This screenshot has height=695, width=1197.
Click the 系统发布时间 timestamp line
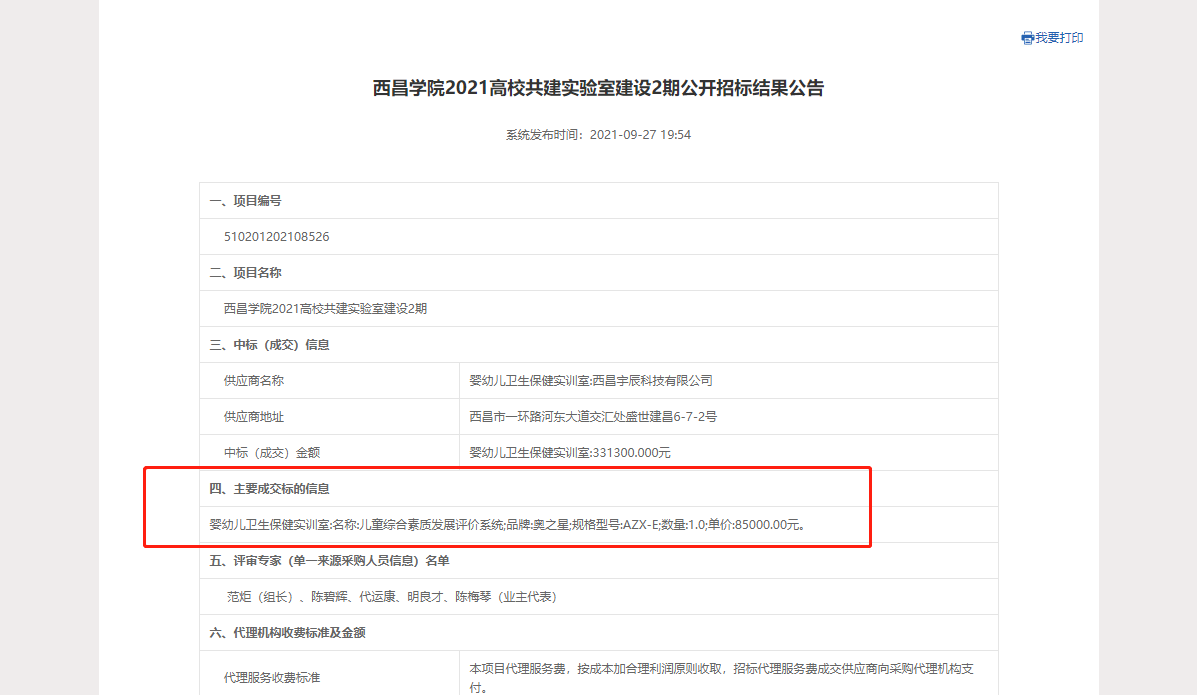(x=598, y=134)
